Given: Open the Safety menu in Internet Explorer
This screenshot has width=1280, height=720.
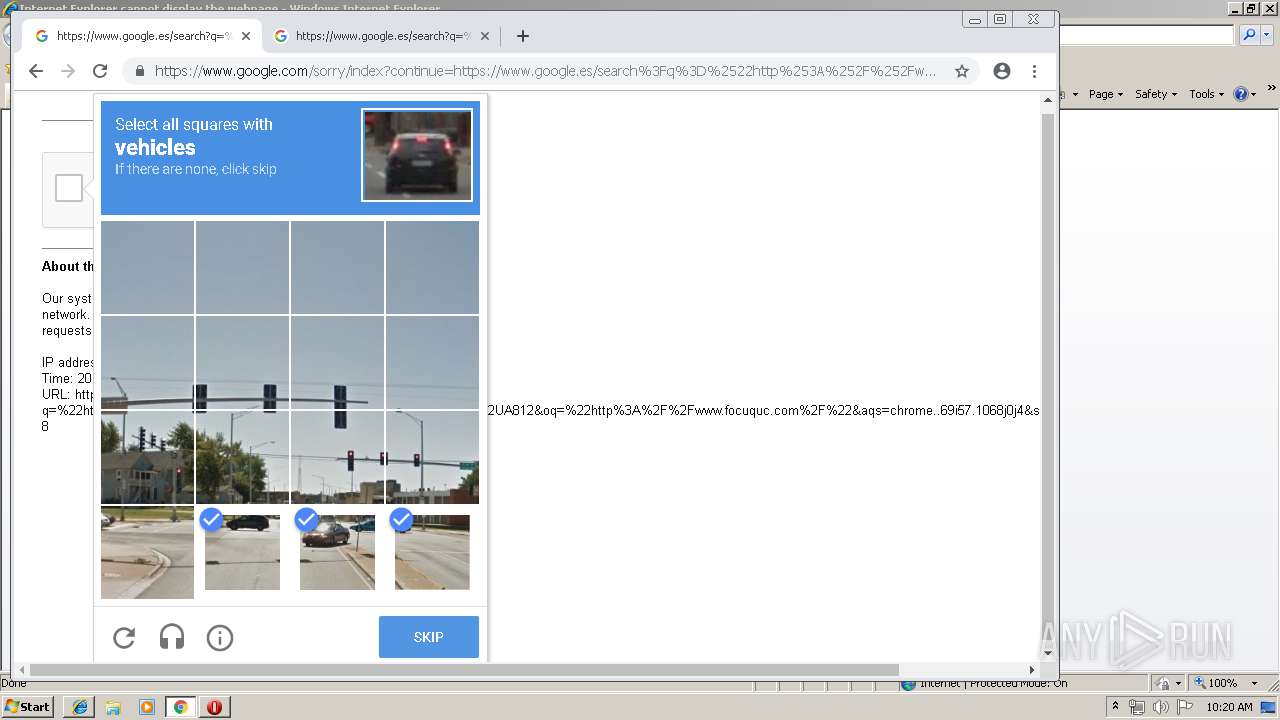Looking at the screenshot, I should coord(1156,94).
